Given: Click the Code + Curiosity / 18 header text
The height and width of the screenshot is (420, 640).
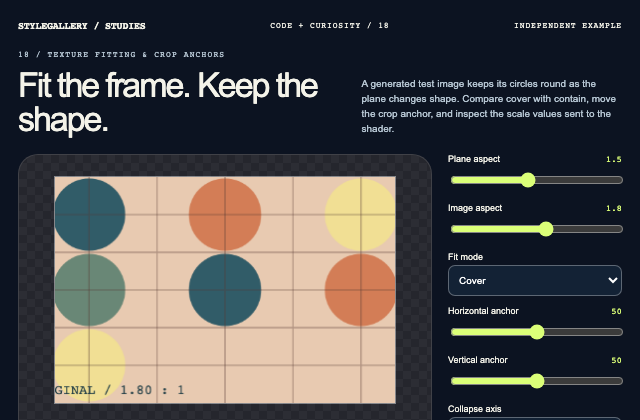Looking at the screenshot, I should [329, 25].
